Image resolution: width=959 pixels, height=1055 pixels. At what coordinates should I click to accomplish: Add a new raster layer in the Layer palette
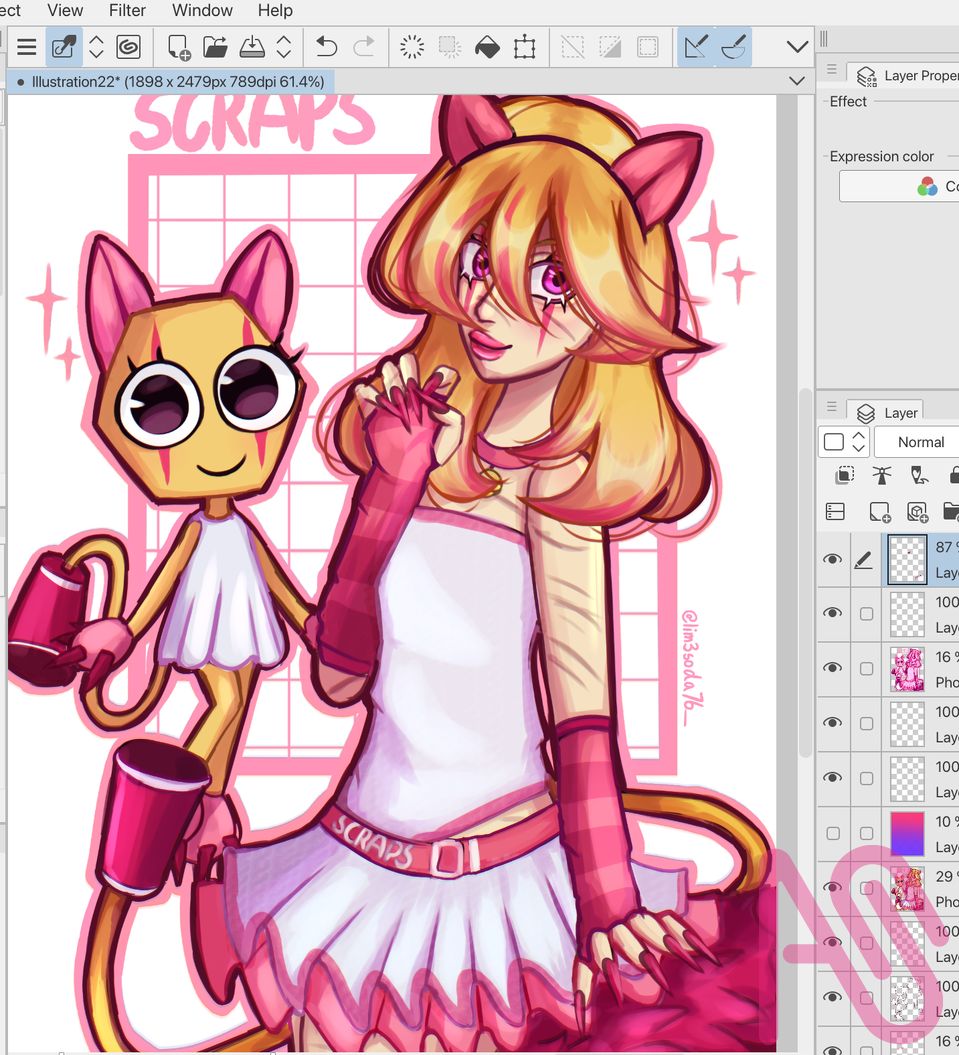point(881,511)
